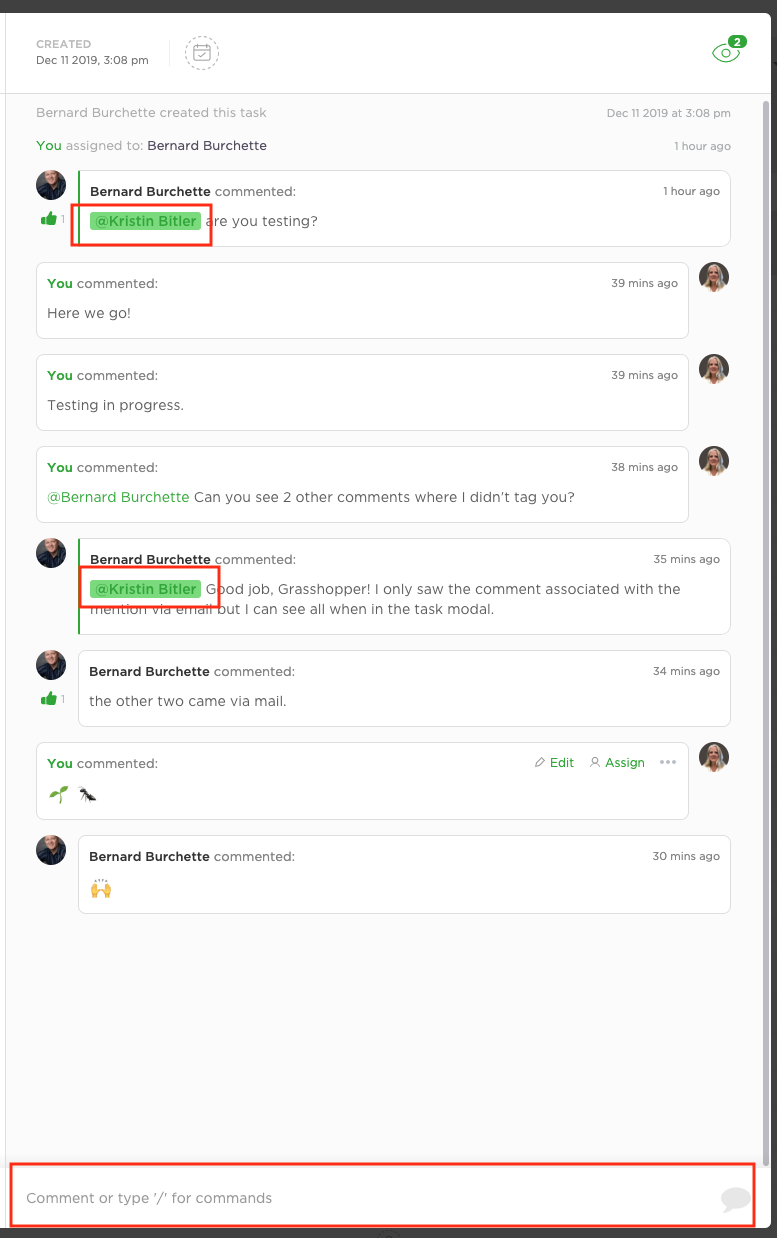The width and height of the screenshot is (777, 1238).
Task: Click the "38 mins ago" timestamp
Action: pos(644,467)
